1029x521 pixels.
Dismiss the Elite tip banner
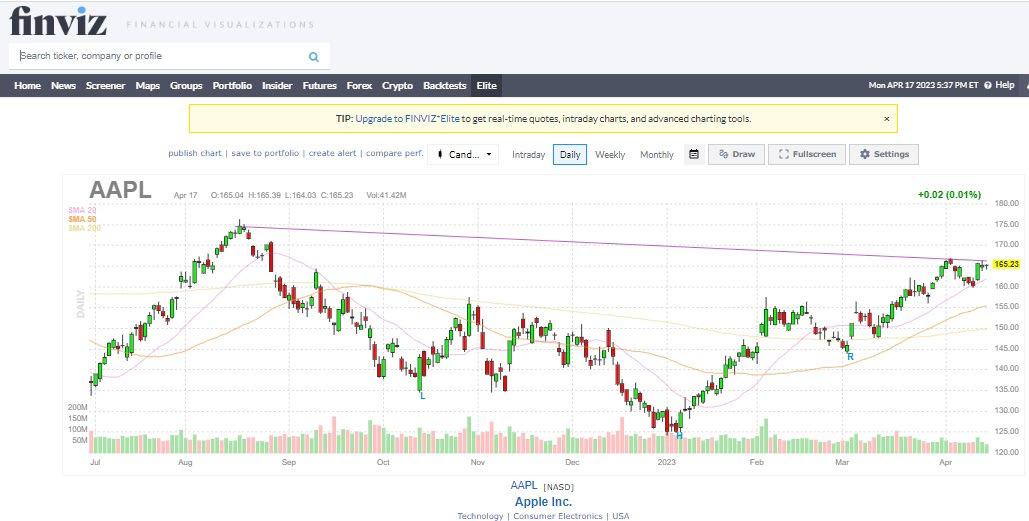[887, 119]
